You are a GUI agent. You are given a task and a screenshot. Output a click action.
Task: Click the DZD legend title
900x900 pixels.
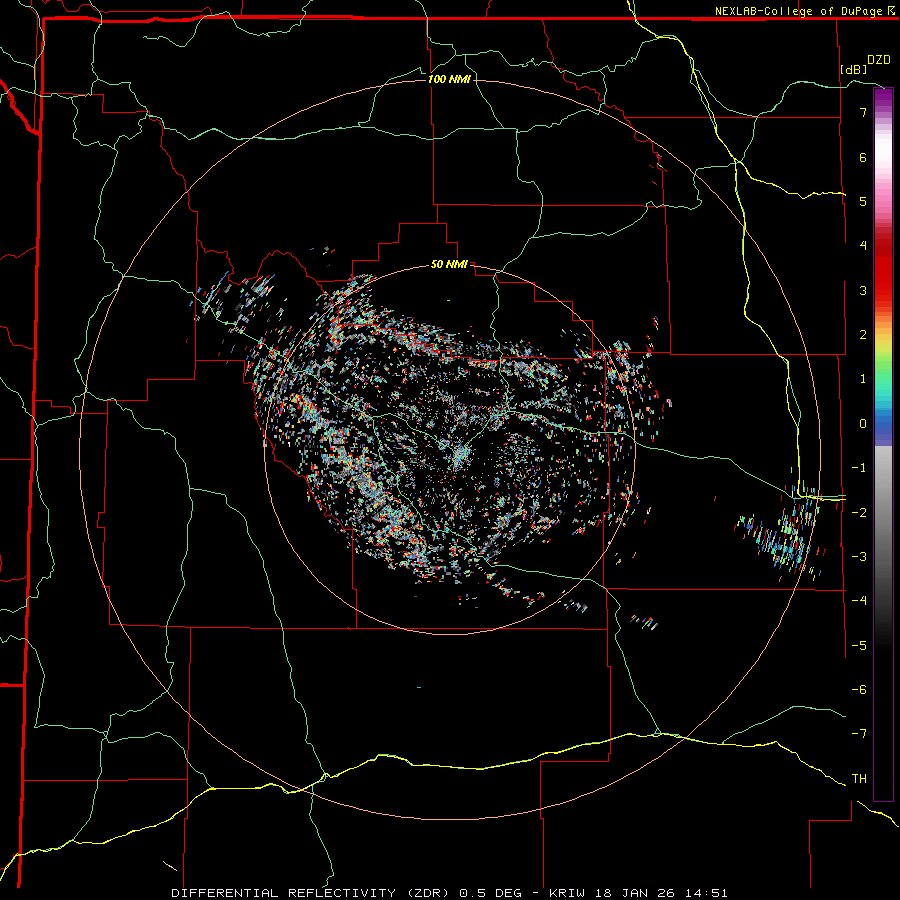879,60
